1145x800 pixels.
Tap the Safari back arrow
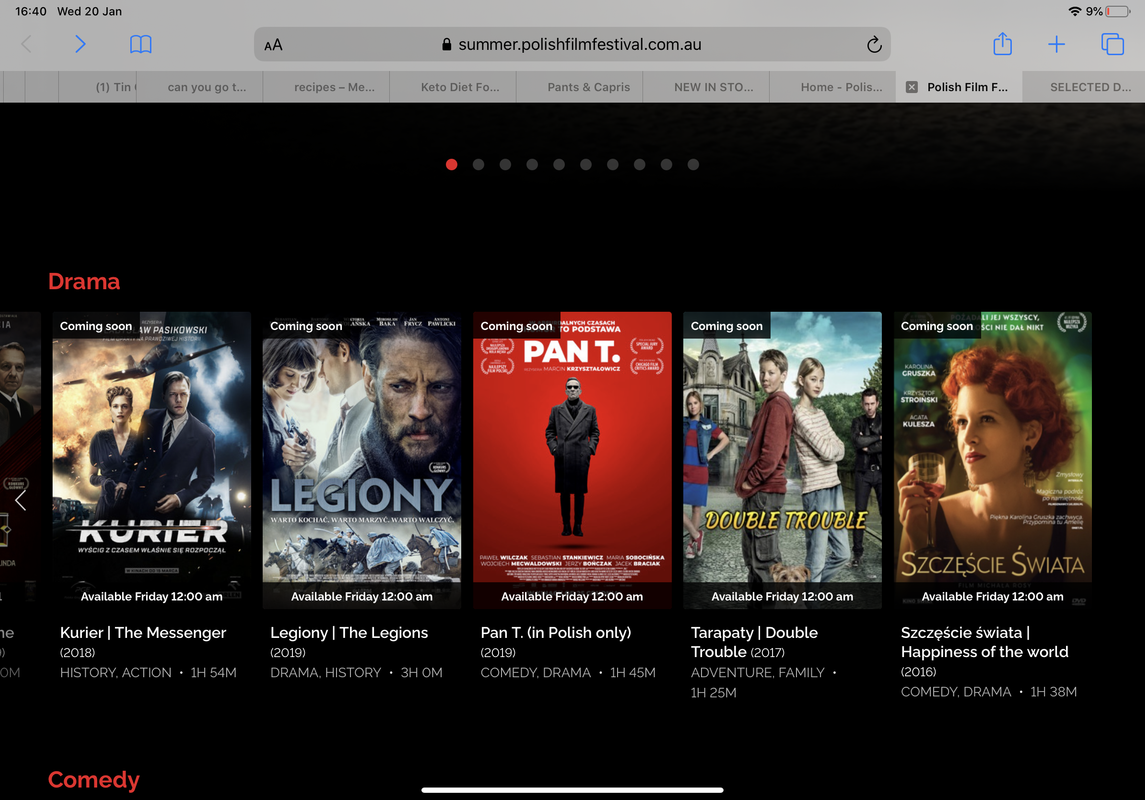pos(27,45)
